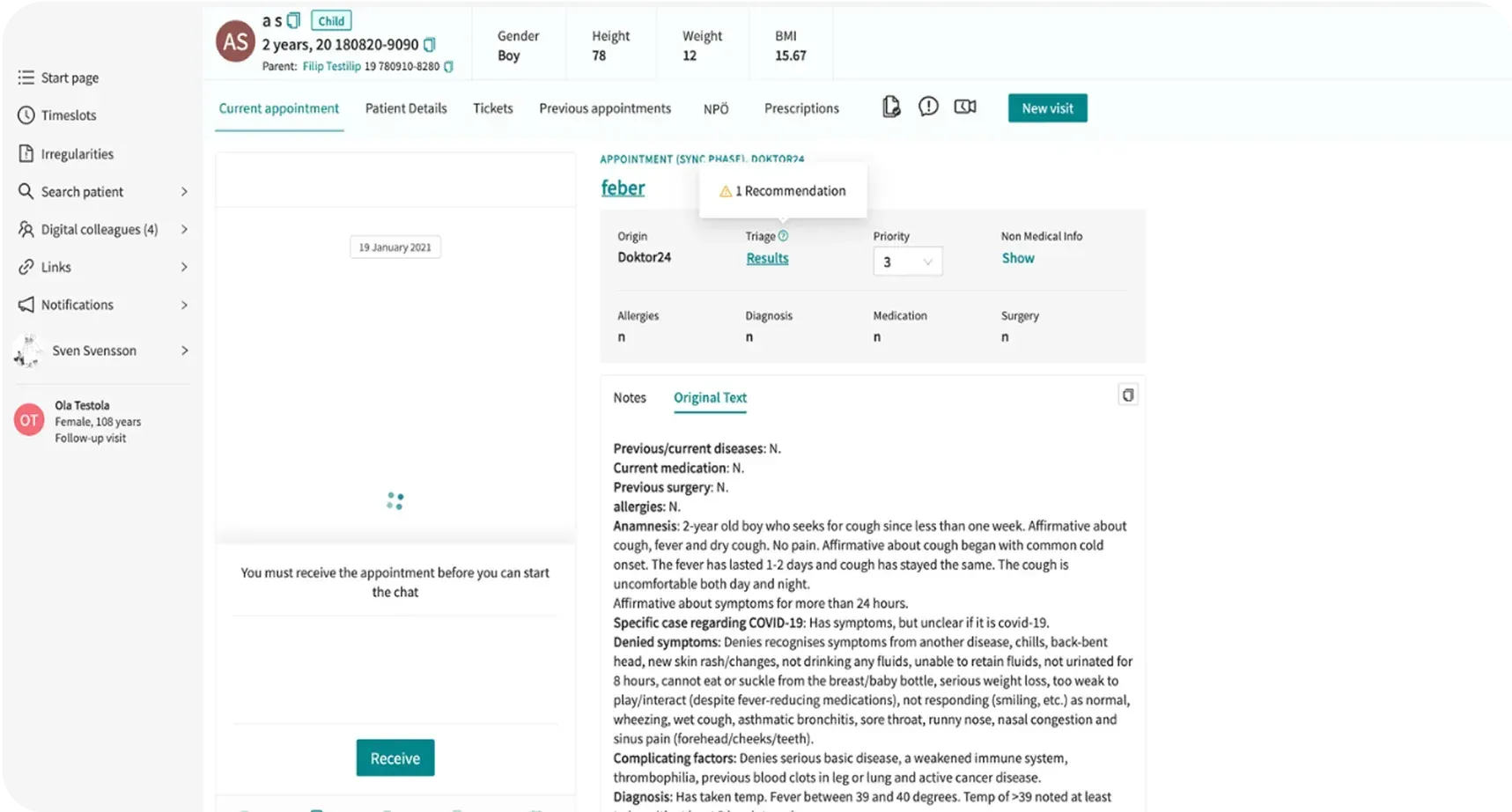Switch to the Notes tab
This screenshot has height=812, width=1512.
630,398
